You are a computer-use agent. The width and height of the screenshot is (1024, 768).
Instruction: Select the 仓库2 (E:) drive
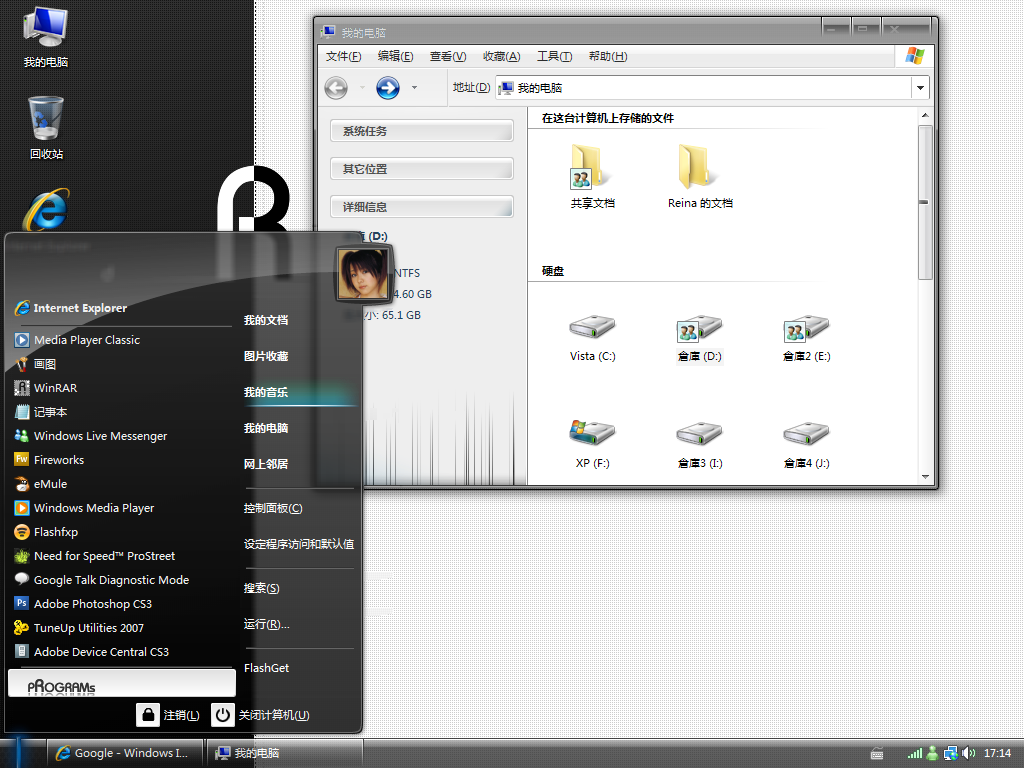(807, 338)
